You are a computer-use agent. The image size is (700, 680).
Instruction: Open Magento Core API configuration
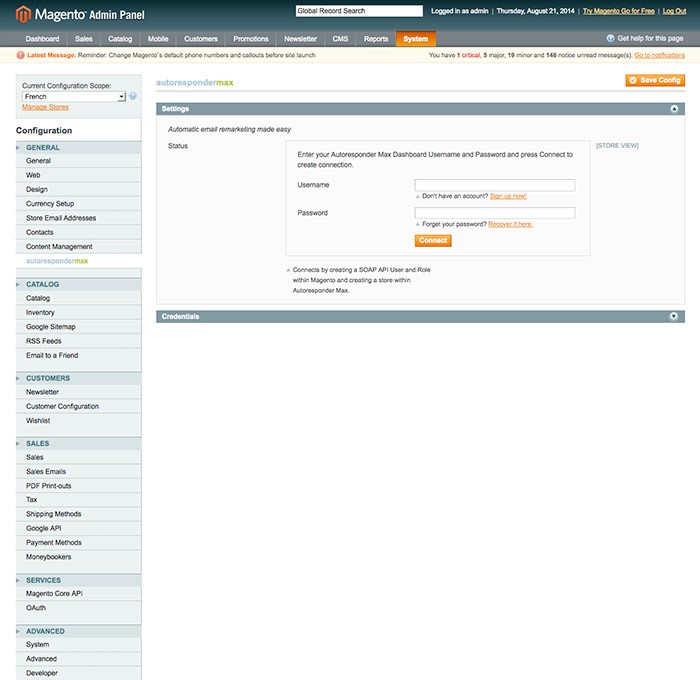pyautogui.click(x=79, y=593)
